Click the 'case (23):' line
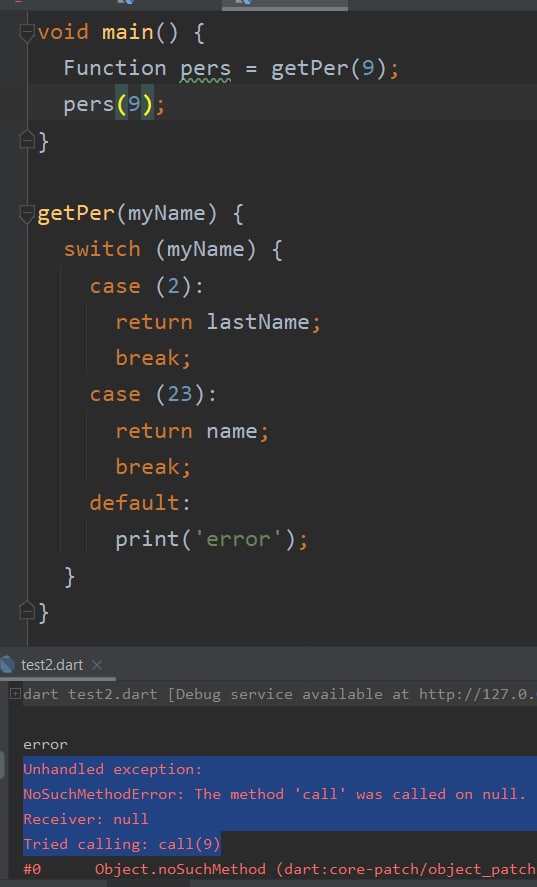 [153, 394]
